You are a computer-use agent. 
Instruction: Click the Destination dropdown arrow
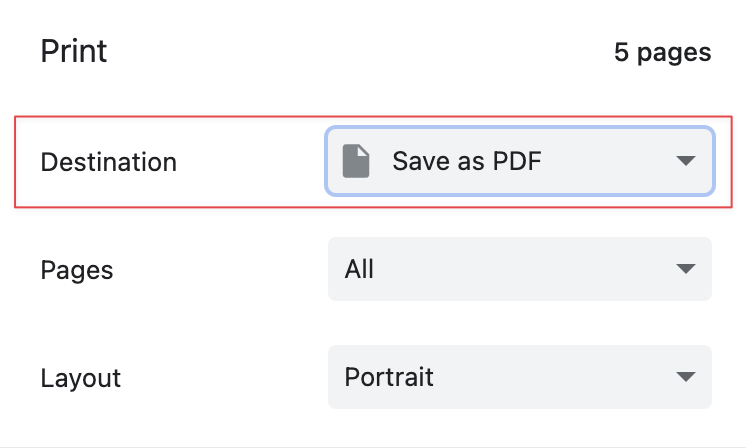[x=686, y=161]
